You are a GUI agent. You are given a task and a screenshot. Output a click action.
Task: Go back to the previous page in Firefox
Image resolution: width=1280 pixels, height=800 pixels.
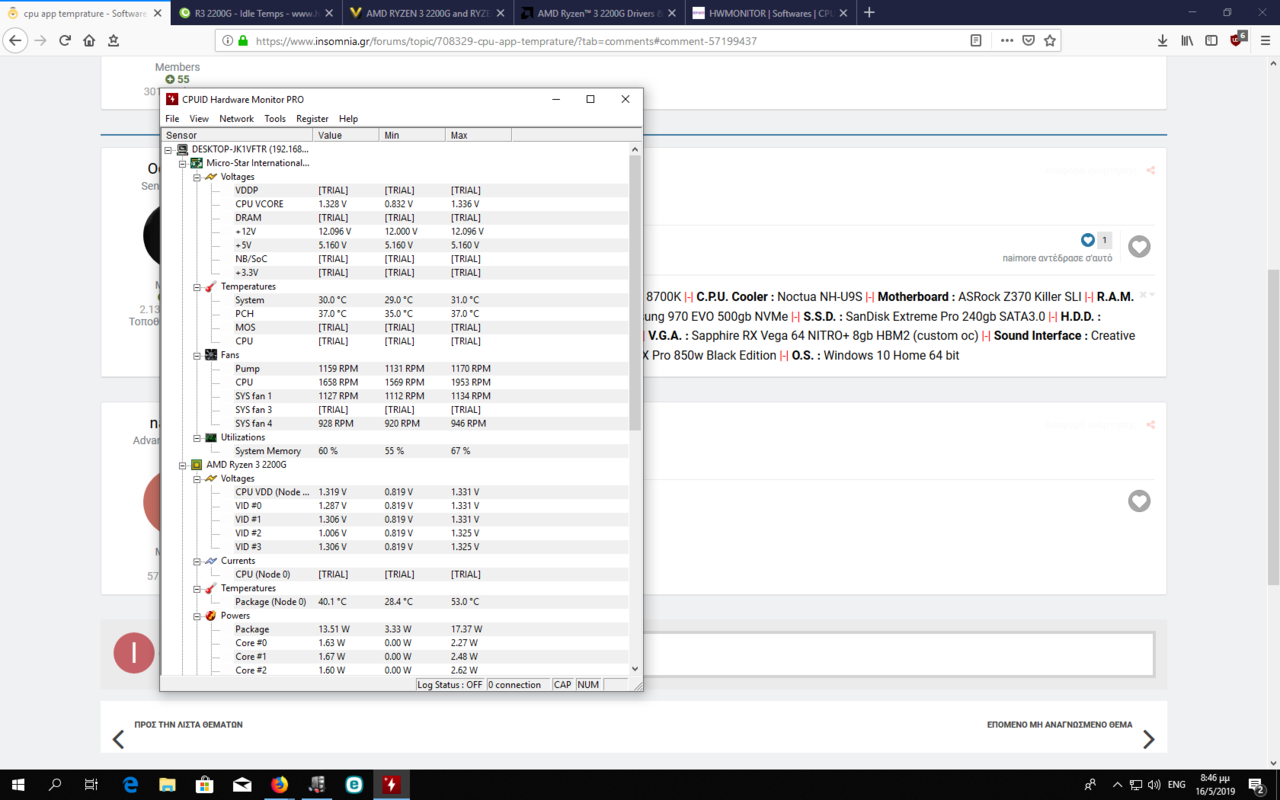pos(15,41)
